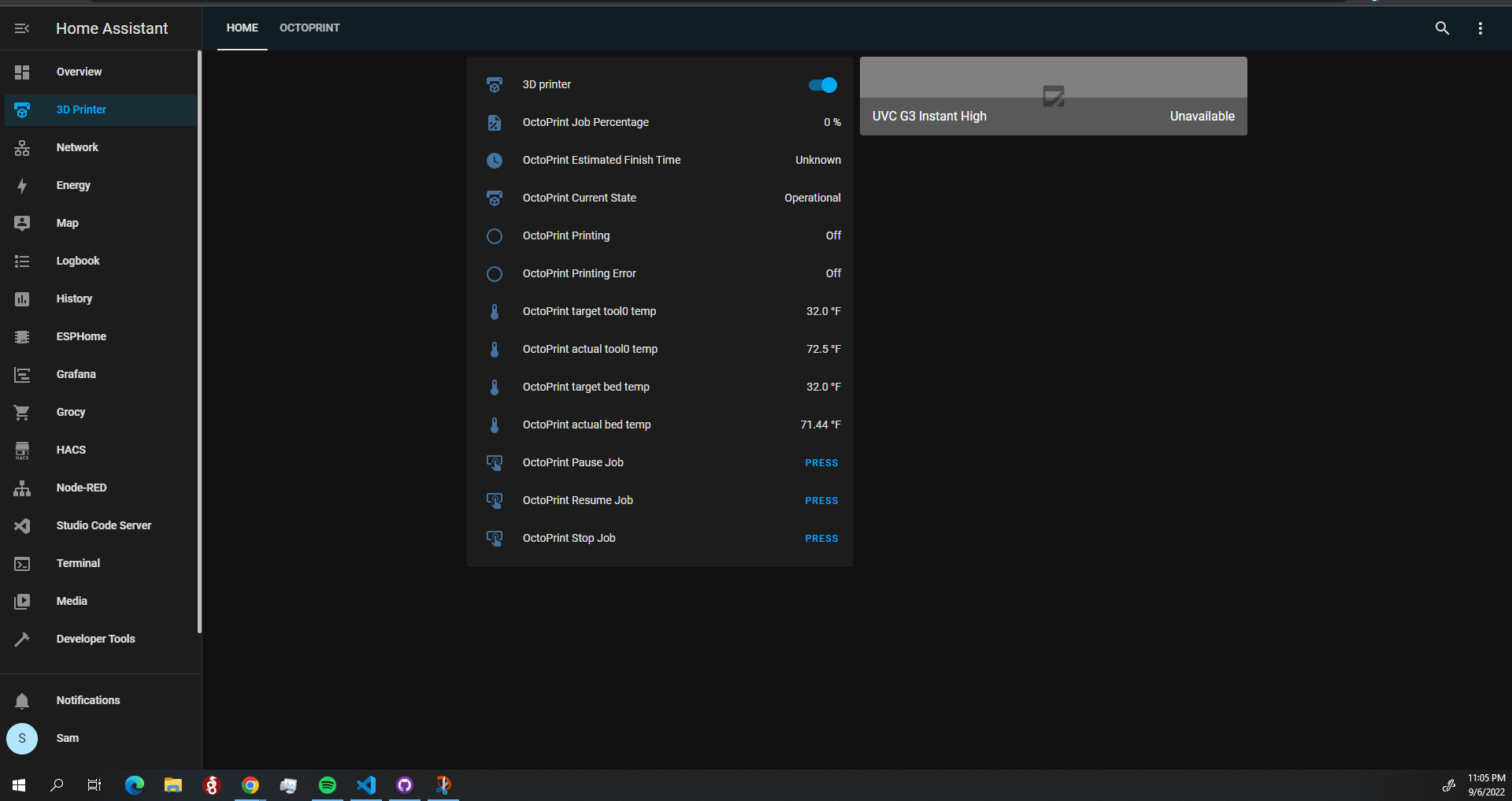Select the Logbook sidebar entry
This screenshot has height=801, width=1512.
click(101, 261)
